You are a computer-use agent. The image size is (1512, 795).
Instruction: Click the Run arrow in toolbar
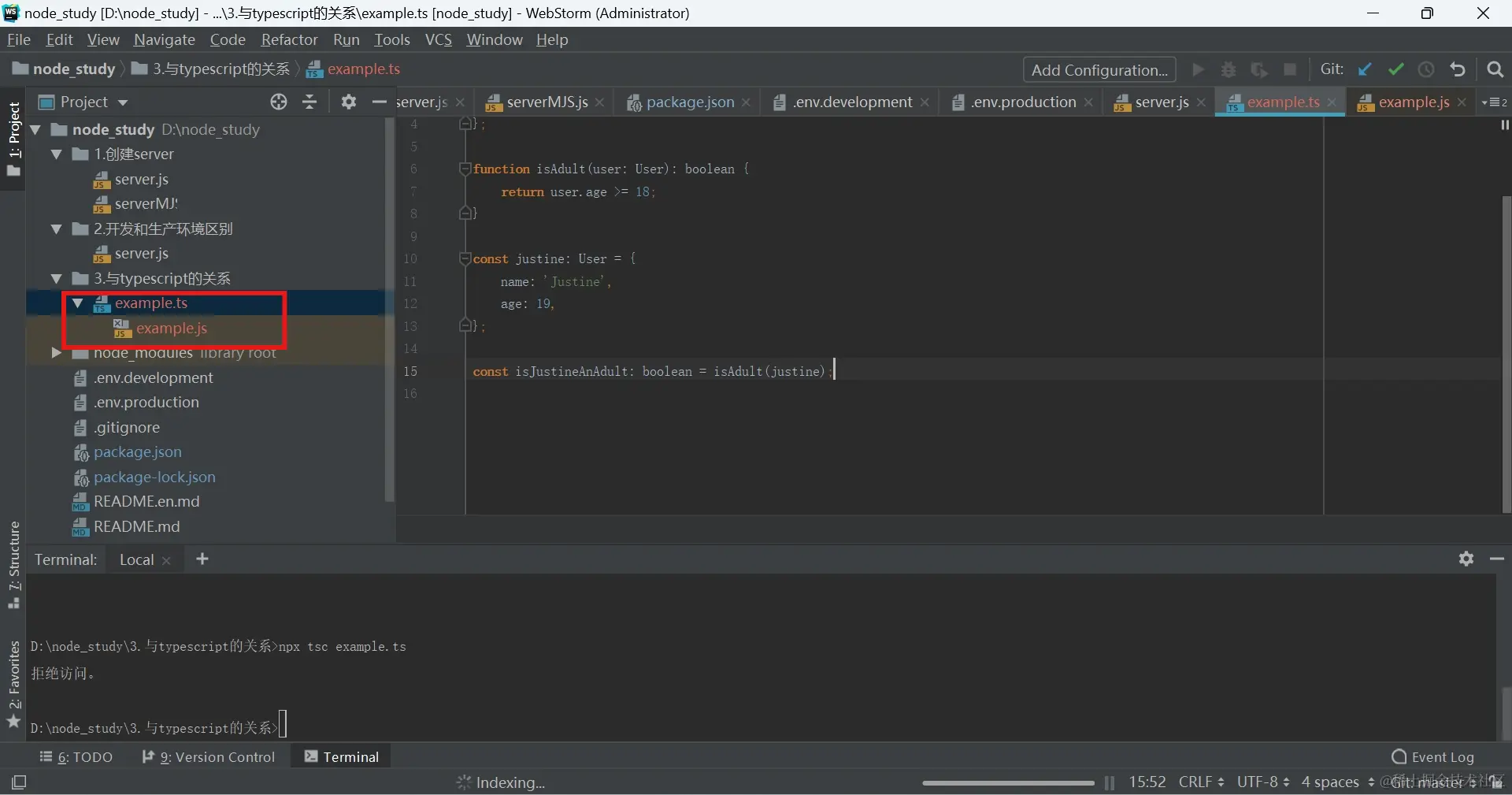pyautogui.click(x=1198, y=69)
